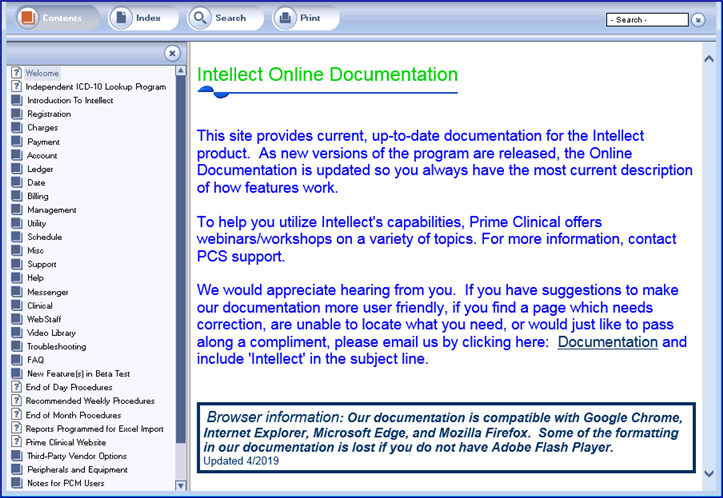Click the Index document icon

click(x=121, y=18)
